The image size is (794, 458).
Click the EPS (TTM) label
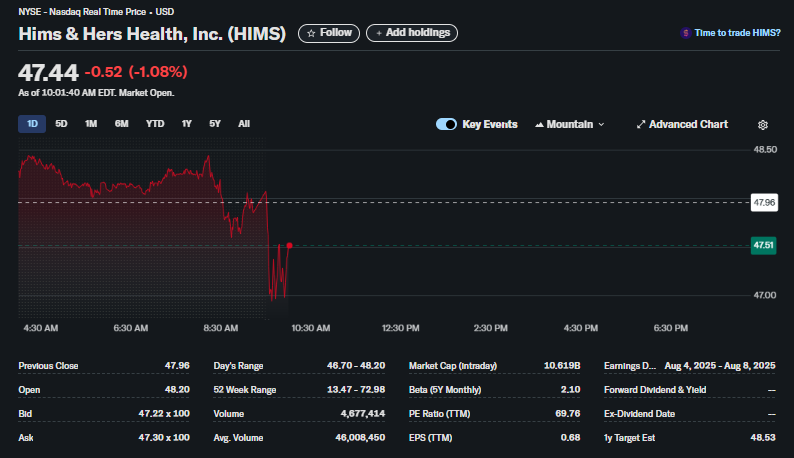430,438
